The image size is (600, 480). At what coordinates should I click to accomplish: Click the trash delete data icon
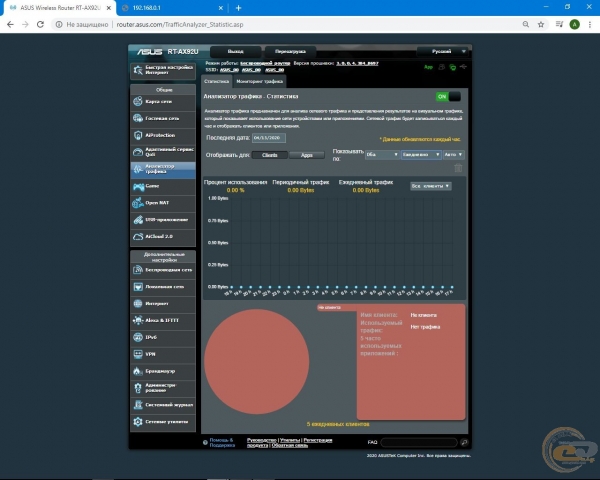point(458,168)
